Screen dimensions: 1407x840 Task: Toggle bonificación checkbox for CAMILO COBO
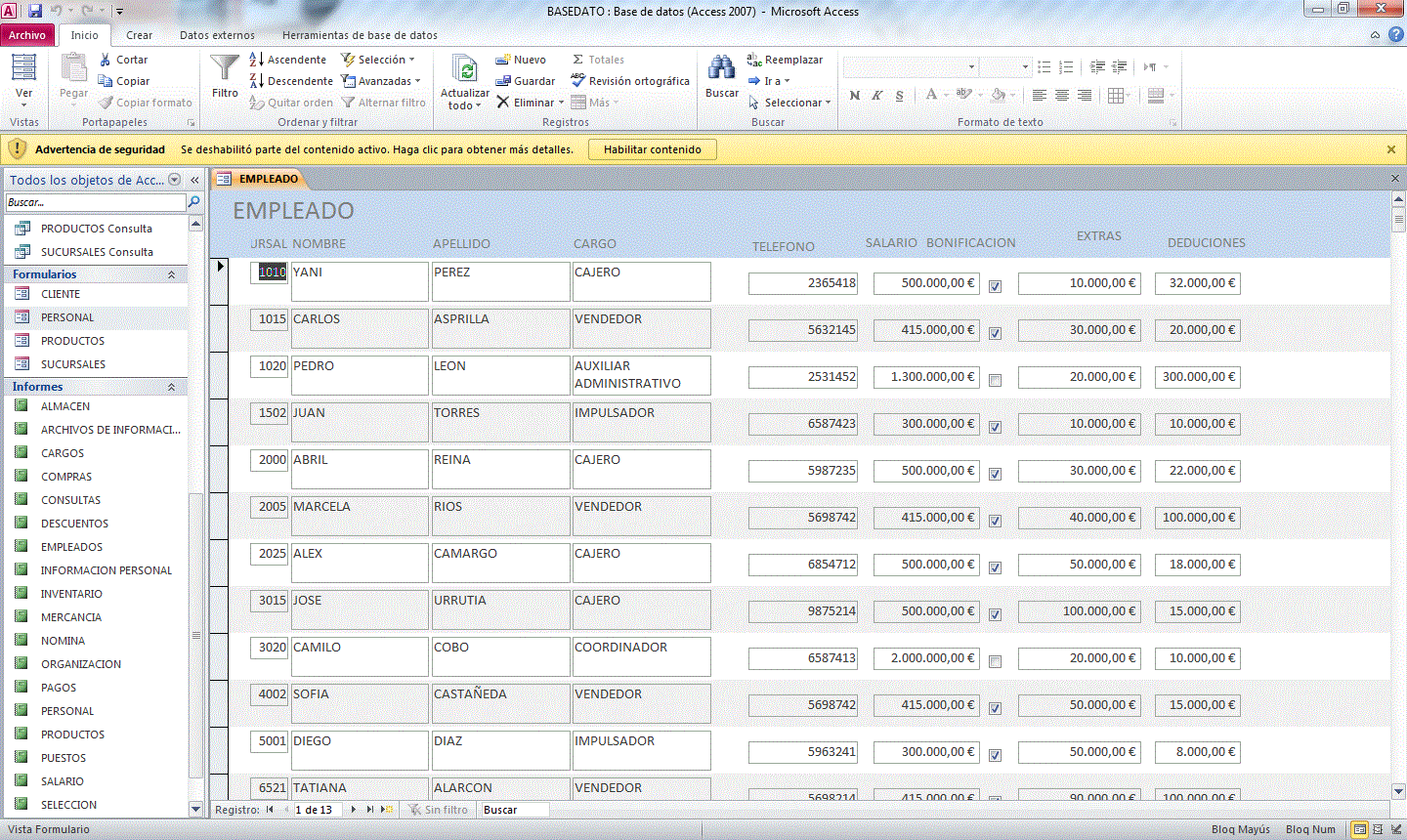(995, 660)
